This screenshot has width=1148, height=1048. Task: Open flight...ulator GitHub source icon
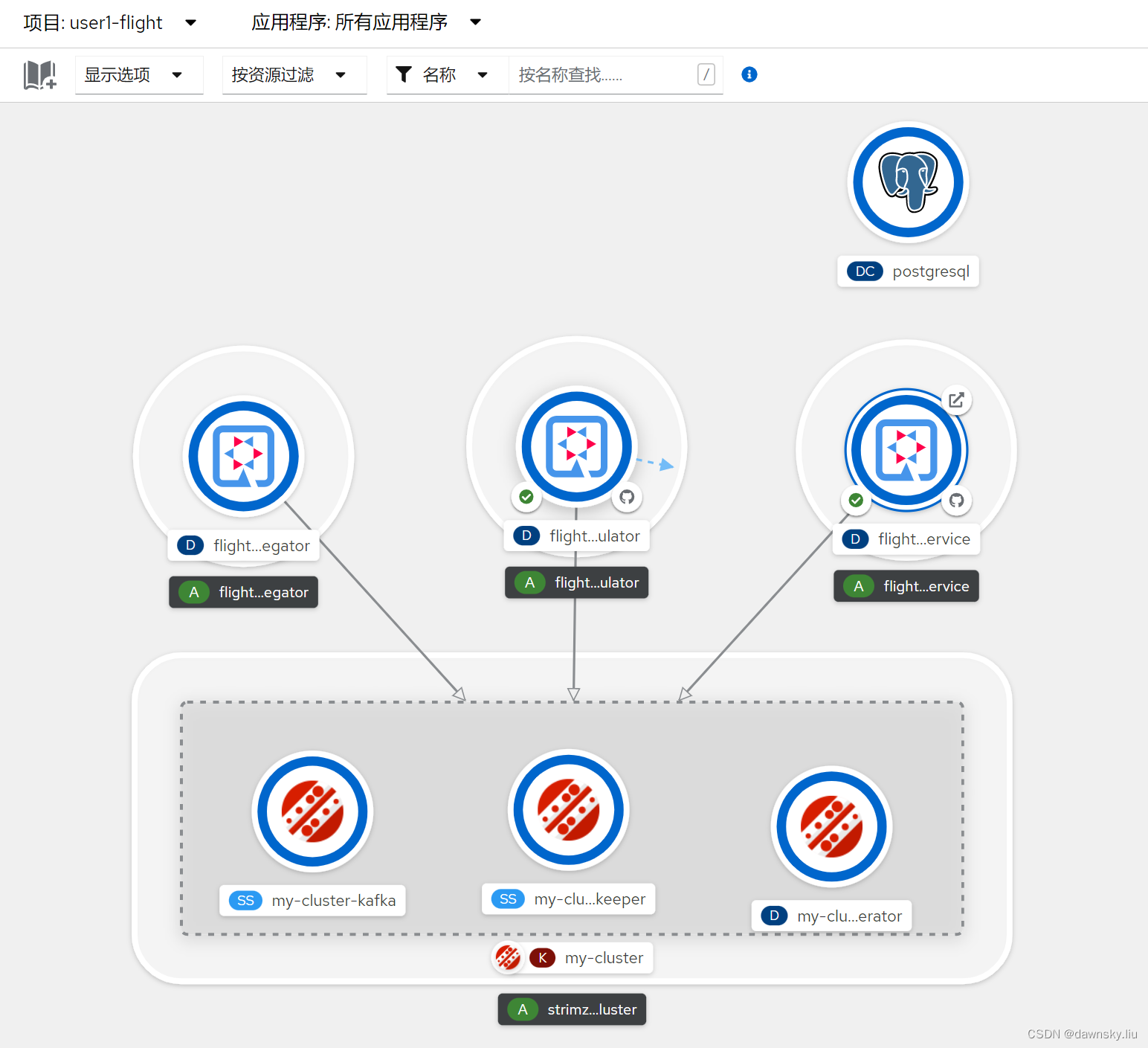tap(627, 497)
